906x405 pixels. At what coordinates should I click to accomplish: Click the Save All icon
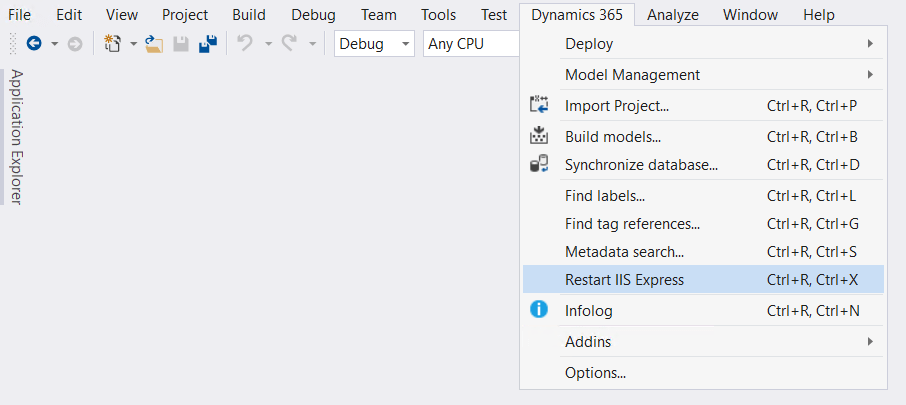(x=208, y=44)
